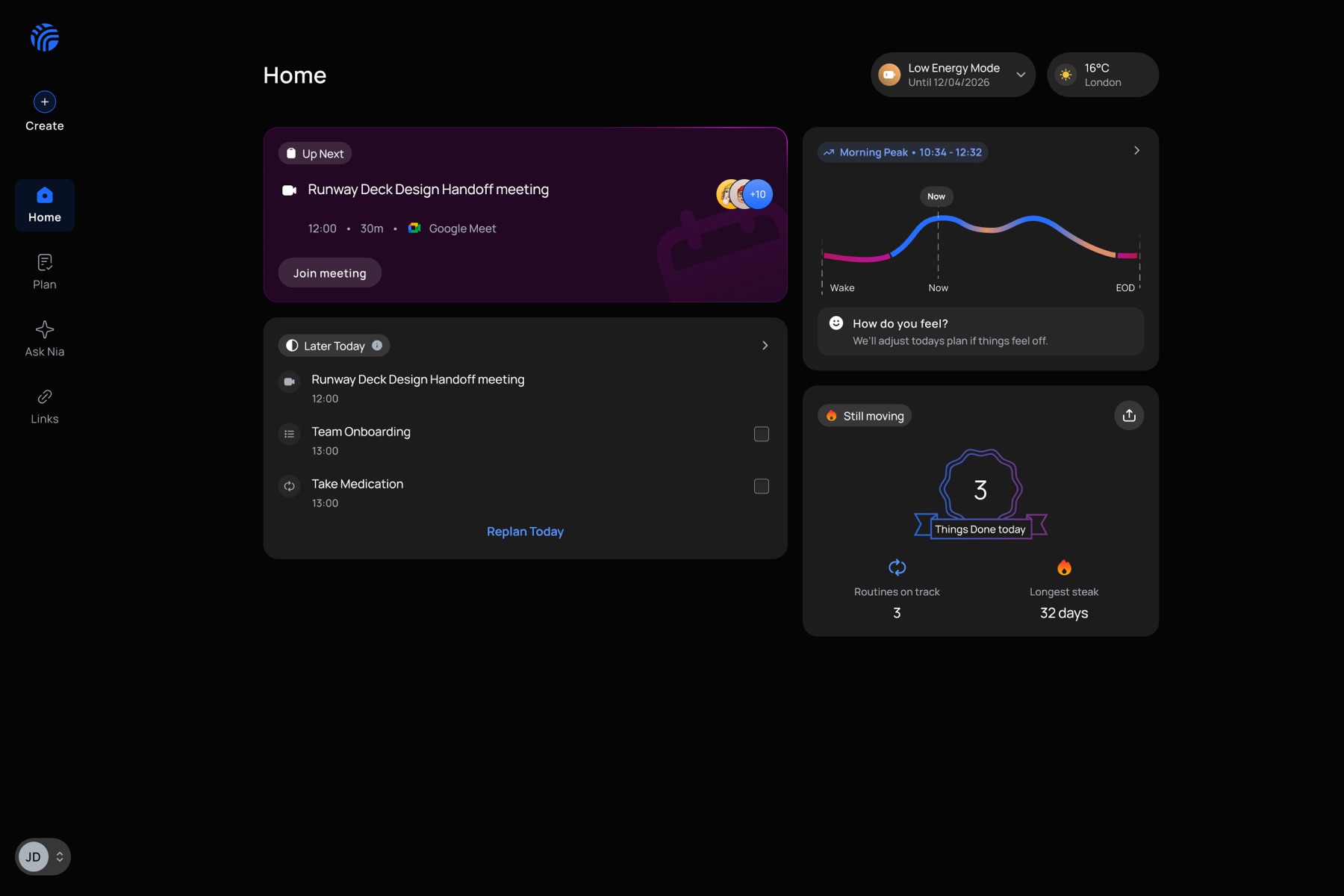Click the Now marker on energy curve
The width and height of the screenshot is (1344, 896).
(936, 196)
